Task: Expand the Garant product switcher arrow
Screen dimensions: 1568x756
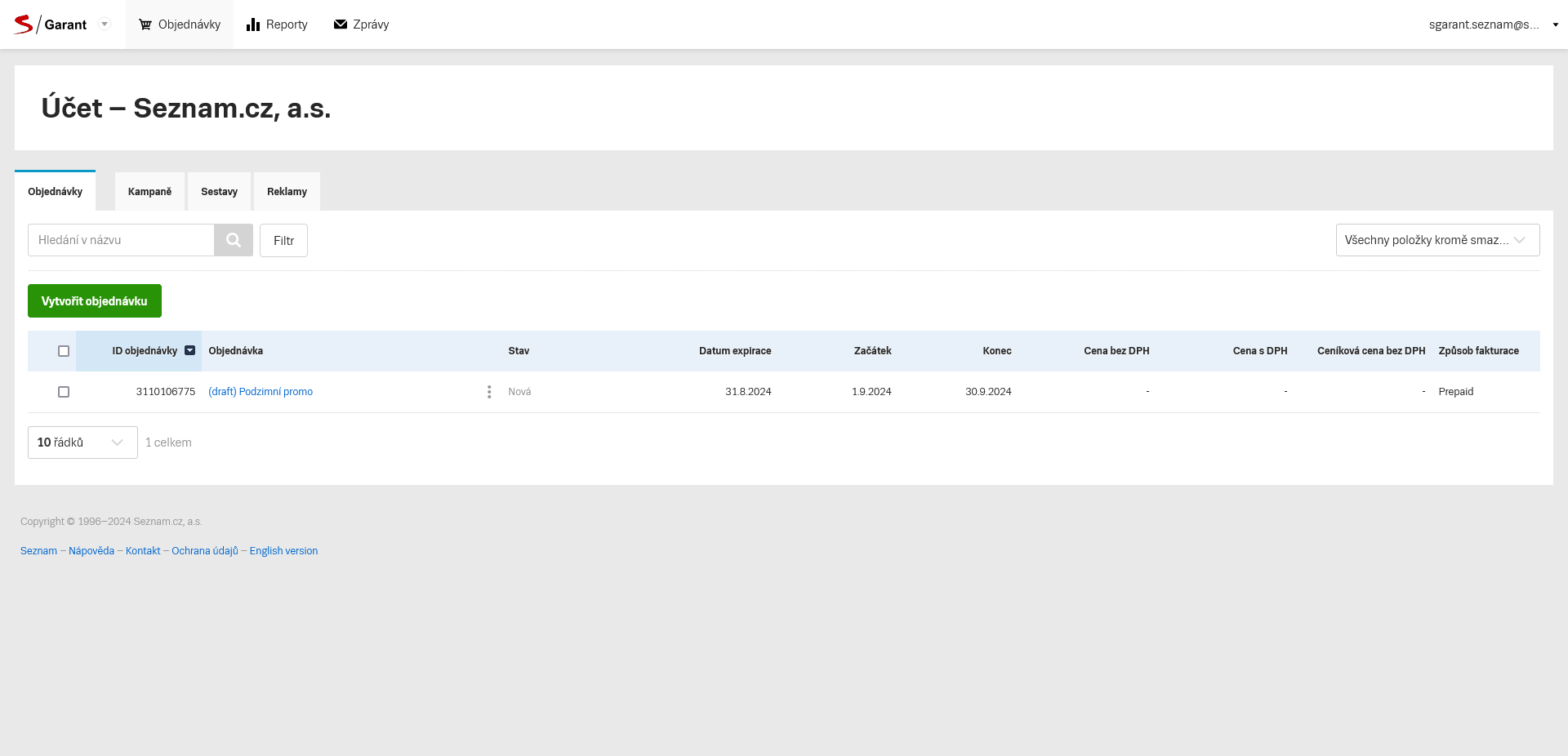Action: pos(105,24)
